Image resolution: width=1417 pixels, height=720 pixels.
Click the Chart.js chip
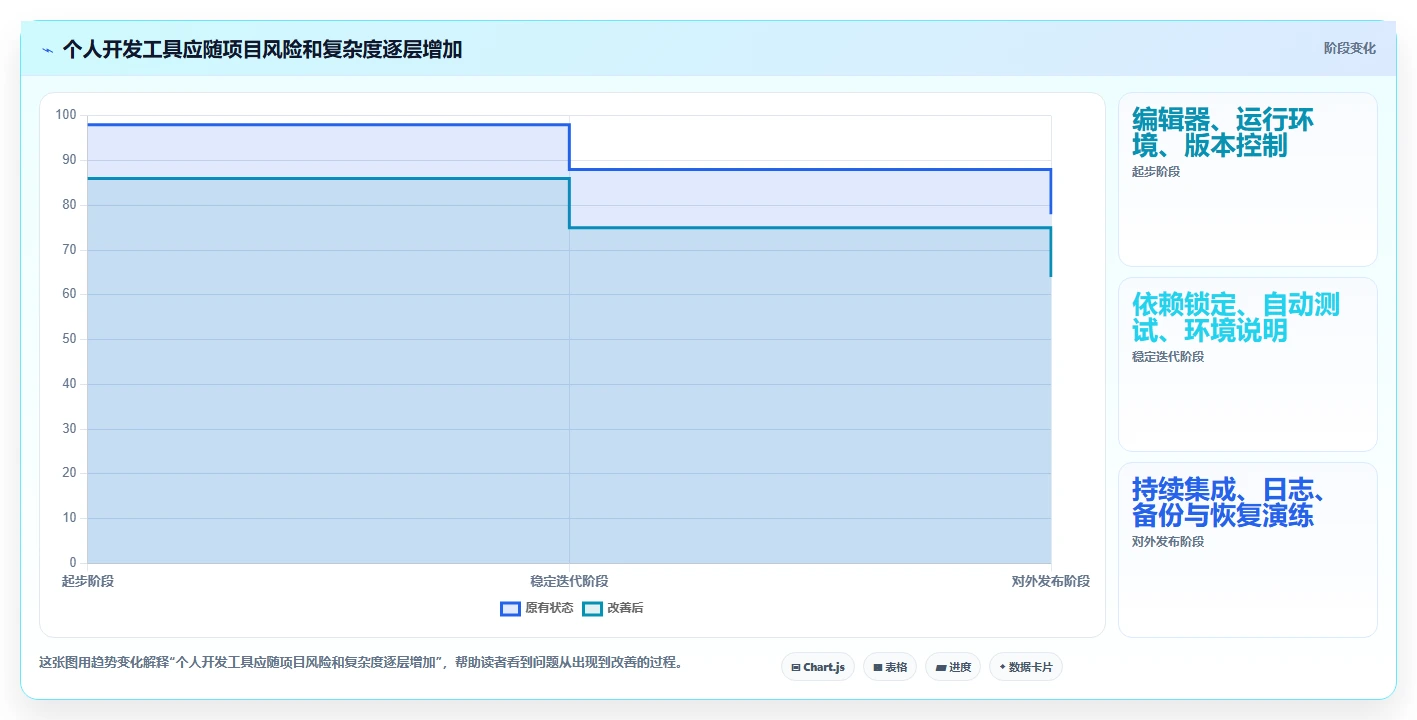817,667
